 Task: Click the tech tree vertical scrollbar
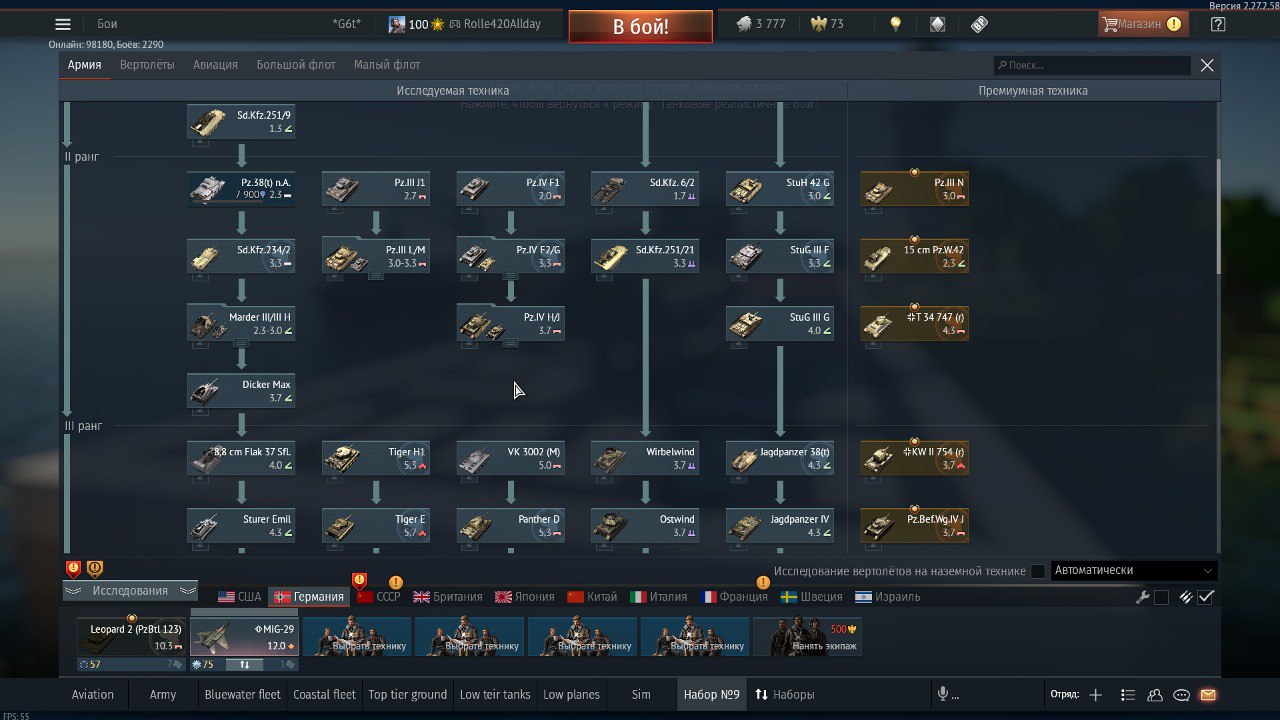(1217, 215)
